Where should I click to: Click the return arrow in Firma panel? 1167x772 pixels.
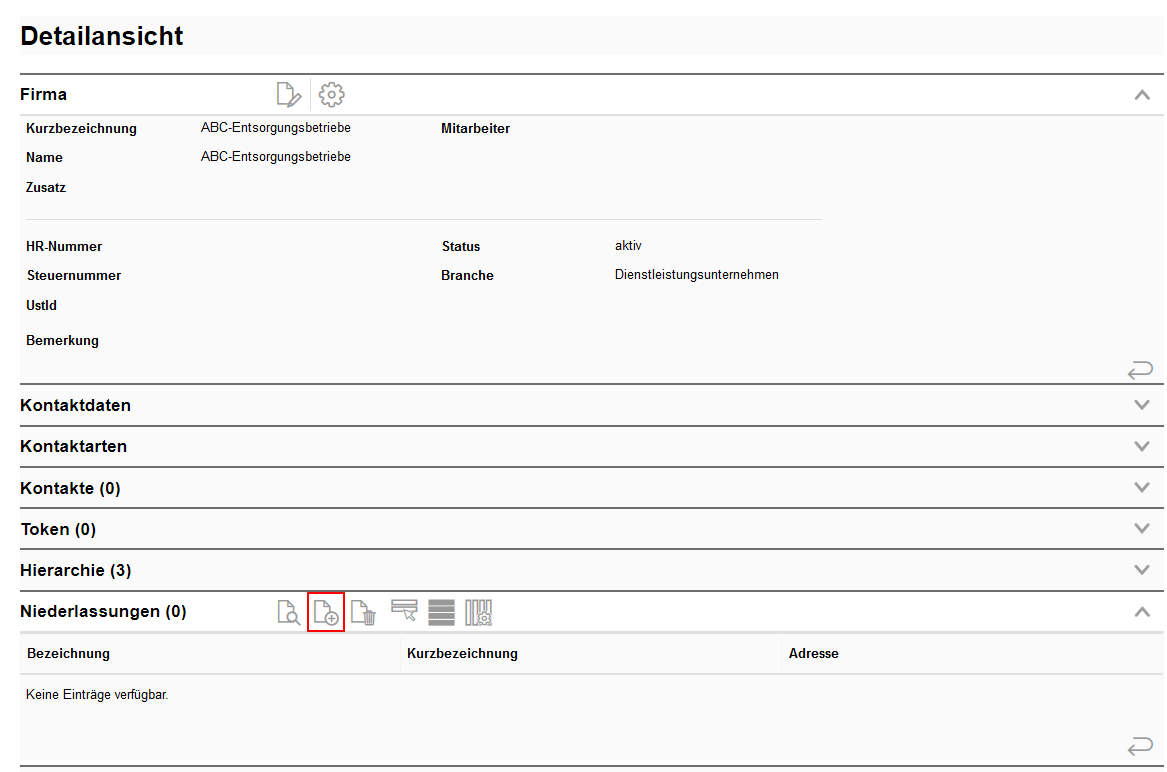pos(1140,371)
